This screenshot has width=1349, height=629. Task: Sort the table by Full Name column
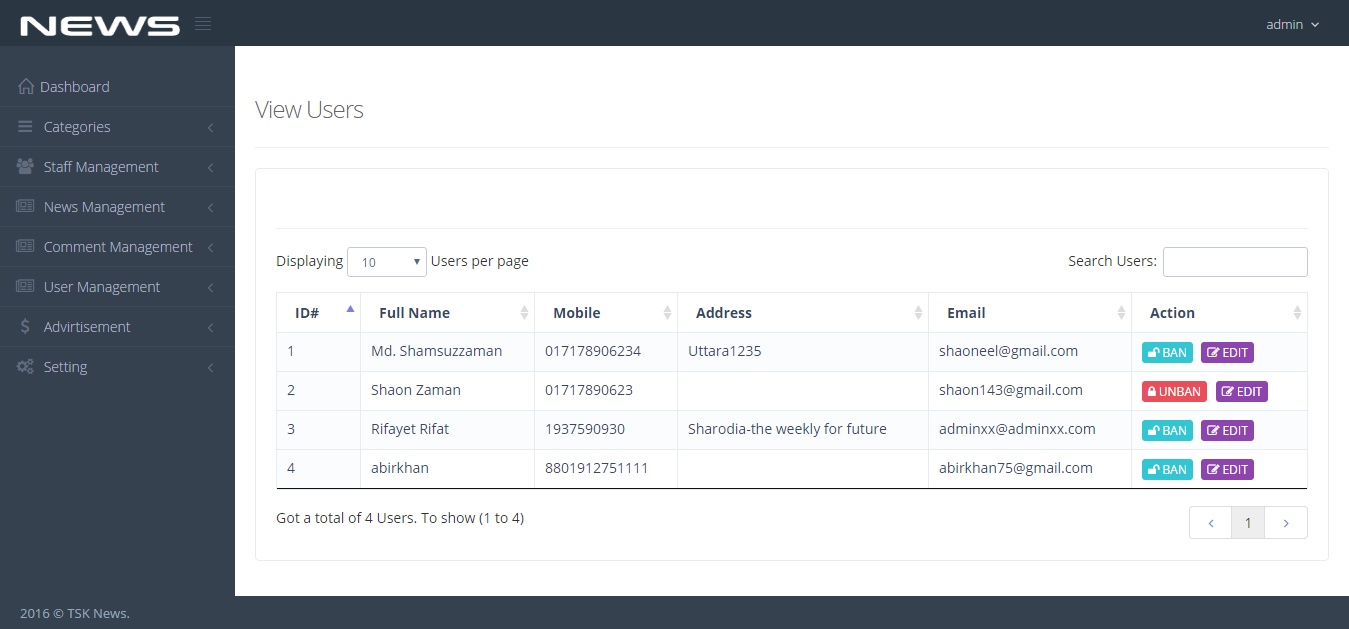[x=446, y=313]
